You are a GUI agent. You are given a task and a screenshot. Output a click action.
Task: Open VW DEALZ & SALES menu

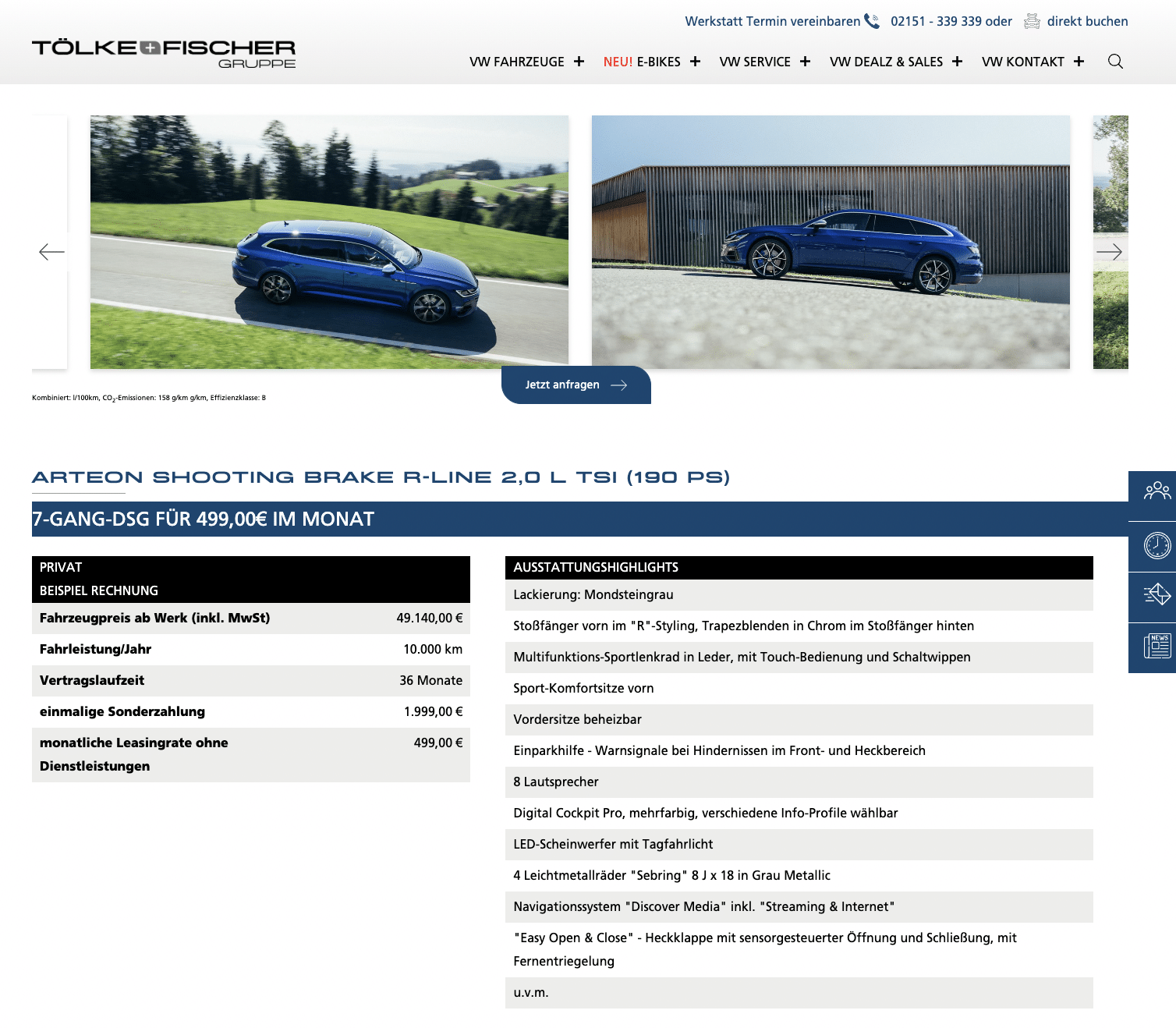886,62
